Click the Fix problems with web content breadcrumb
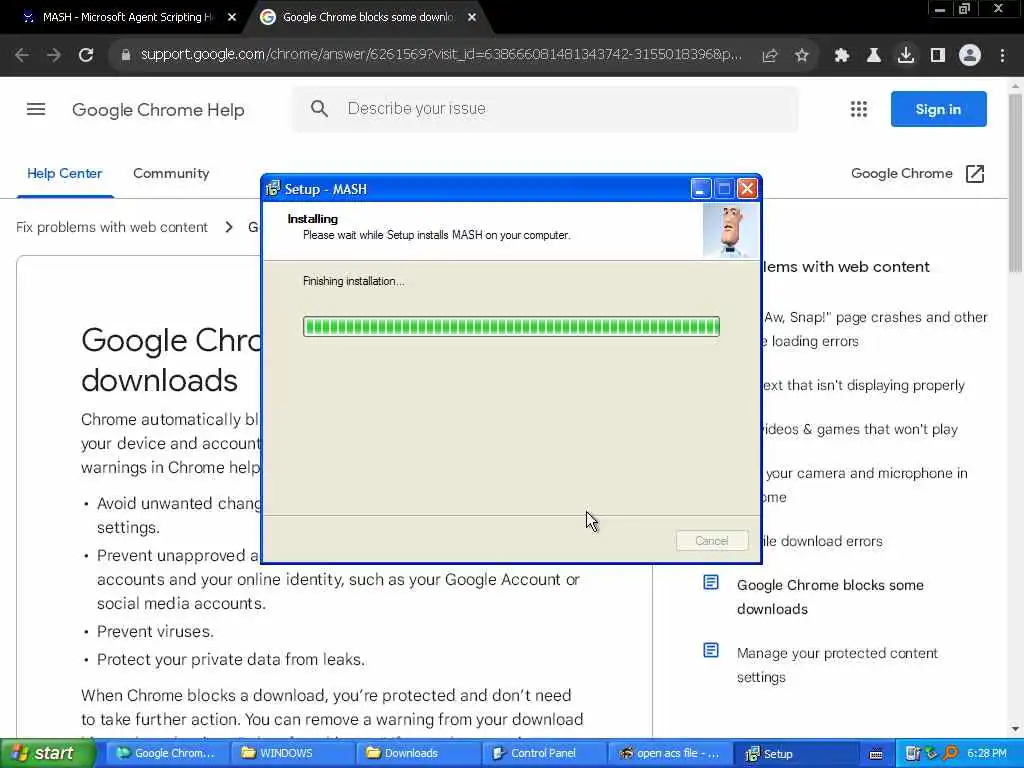Screen dimensions: 1024x768 point(112,227)
